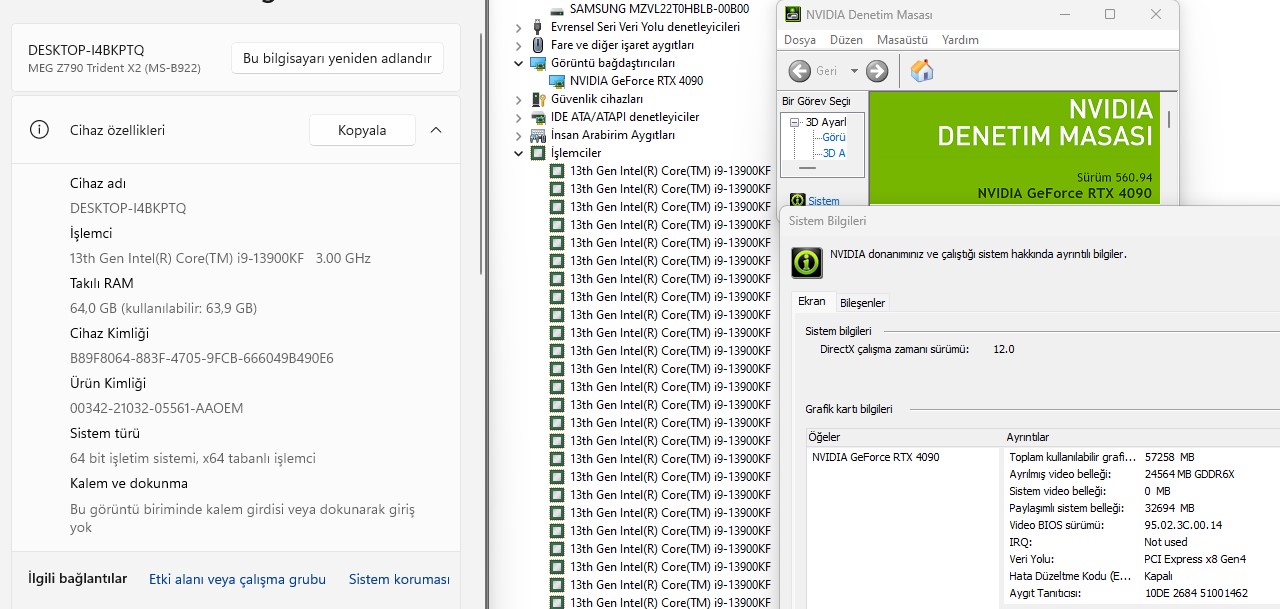Select NVIDIA GeForce RTX 4090 in Öğeler list
The image size is (1280, 609).
pyautogui.click(x=876, y=457)
